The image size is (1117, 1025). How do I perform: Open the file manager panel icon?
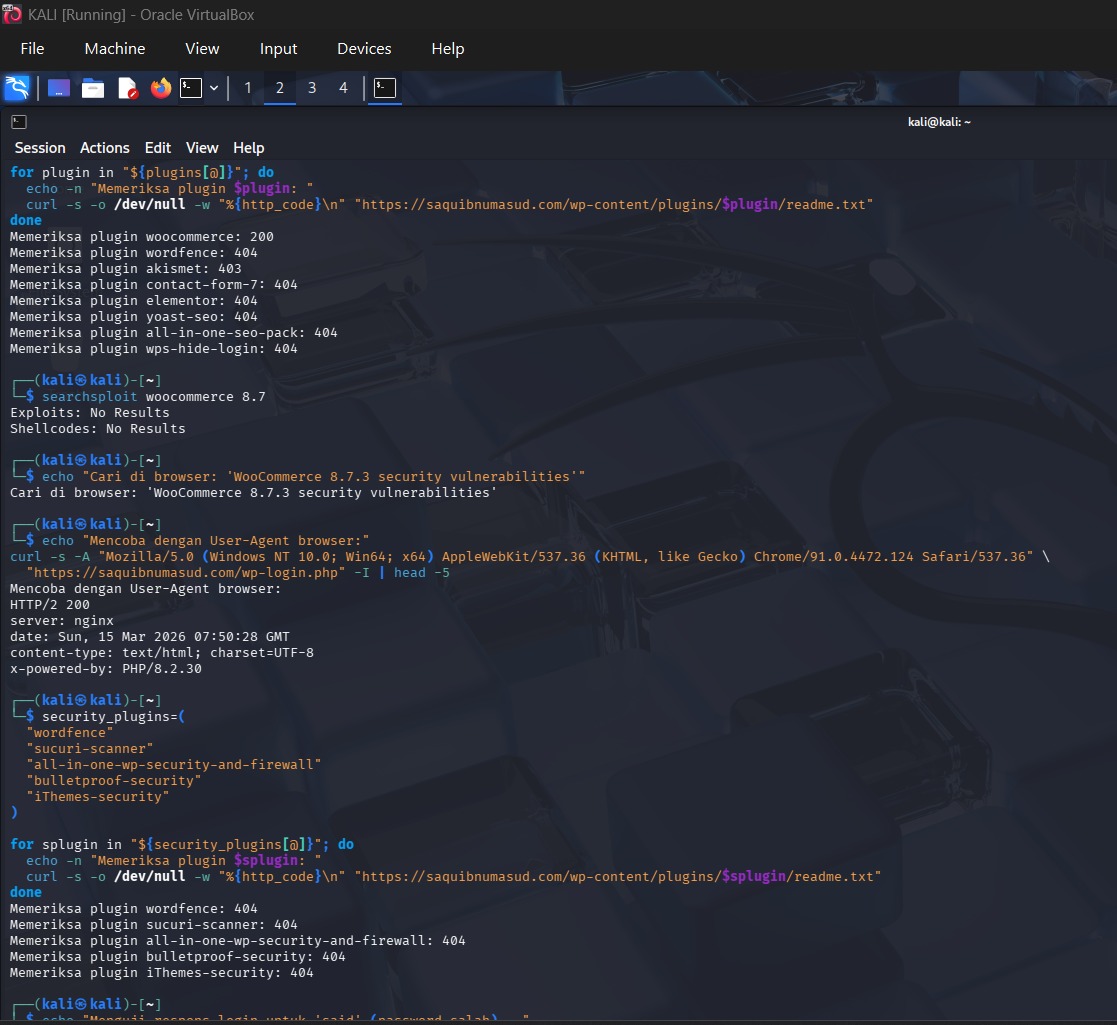(x=93, y=88)
